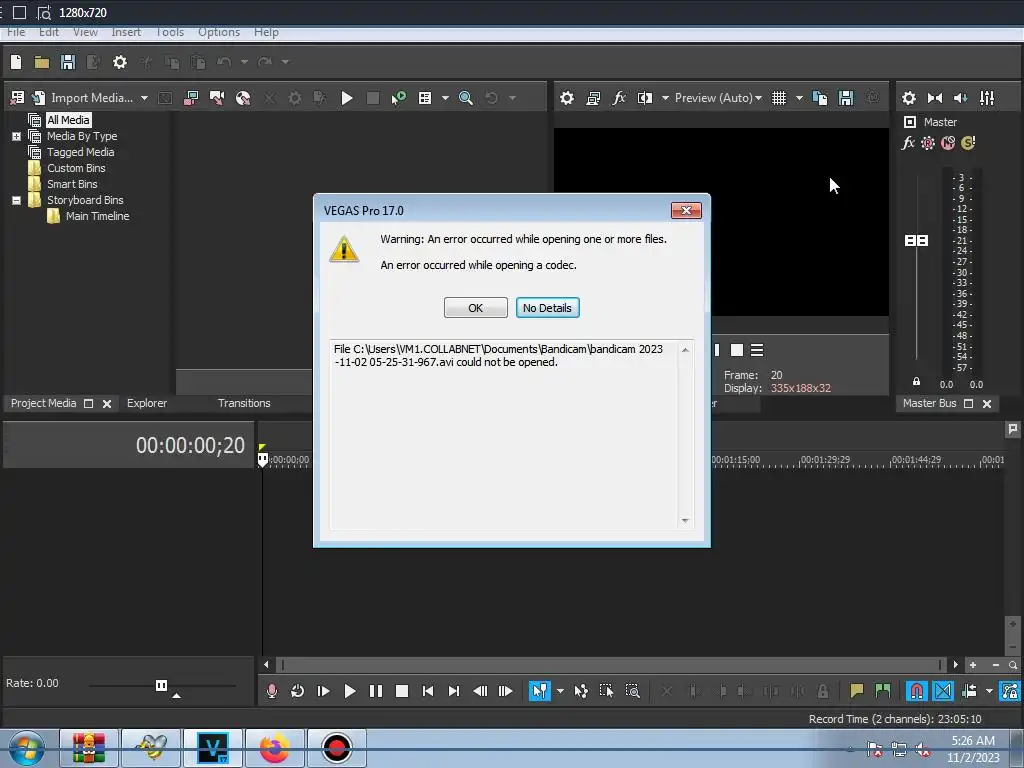Save the project using the floppy disk icon
The image size is (1024, 768).
(x=68, y=62)
